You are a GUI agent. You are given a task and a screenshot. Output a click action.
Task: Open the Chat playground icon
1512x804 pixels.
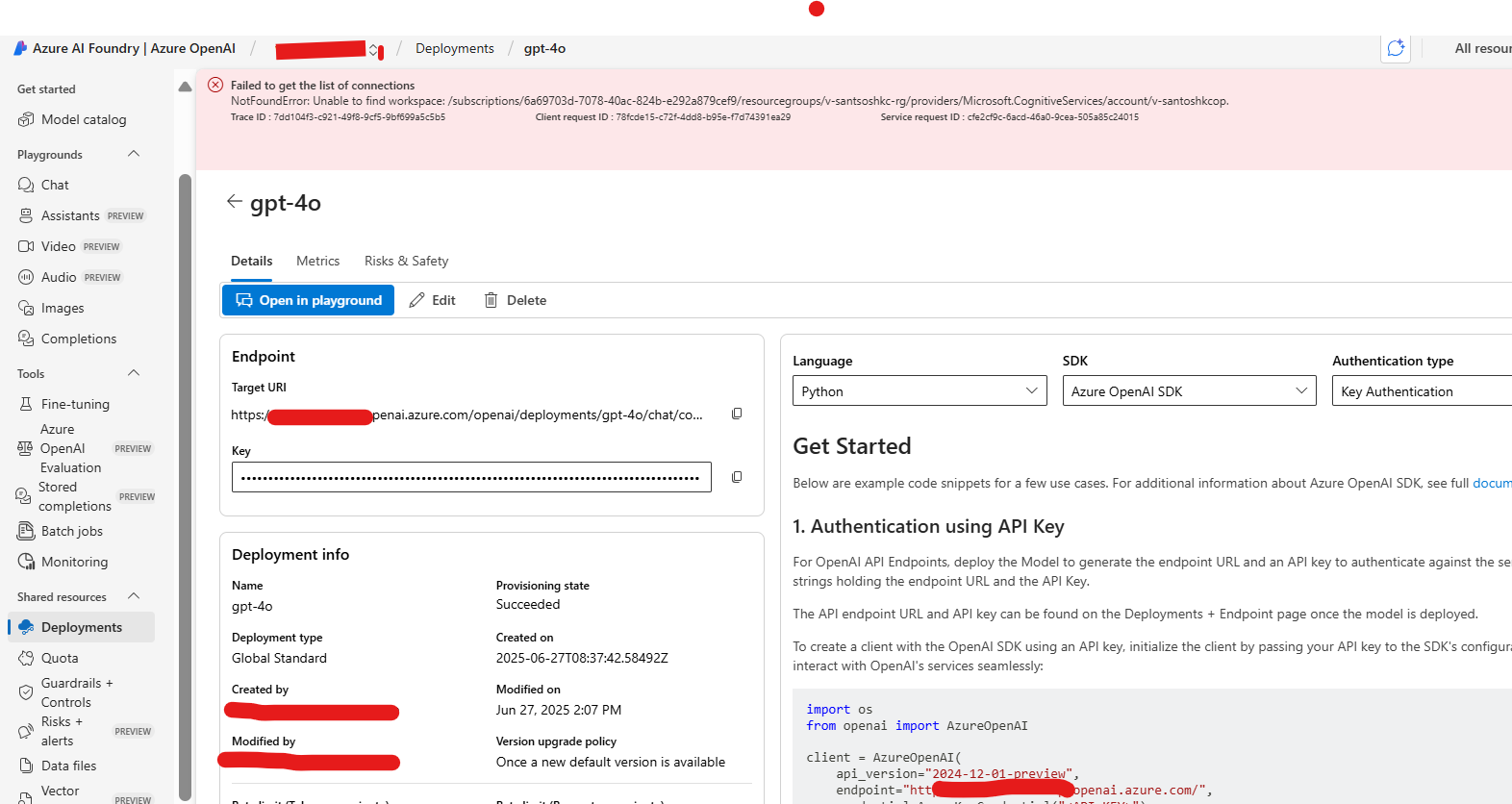26,185
